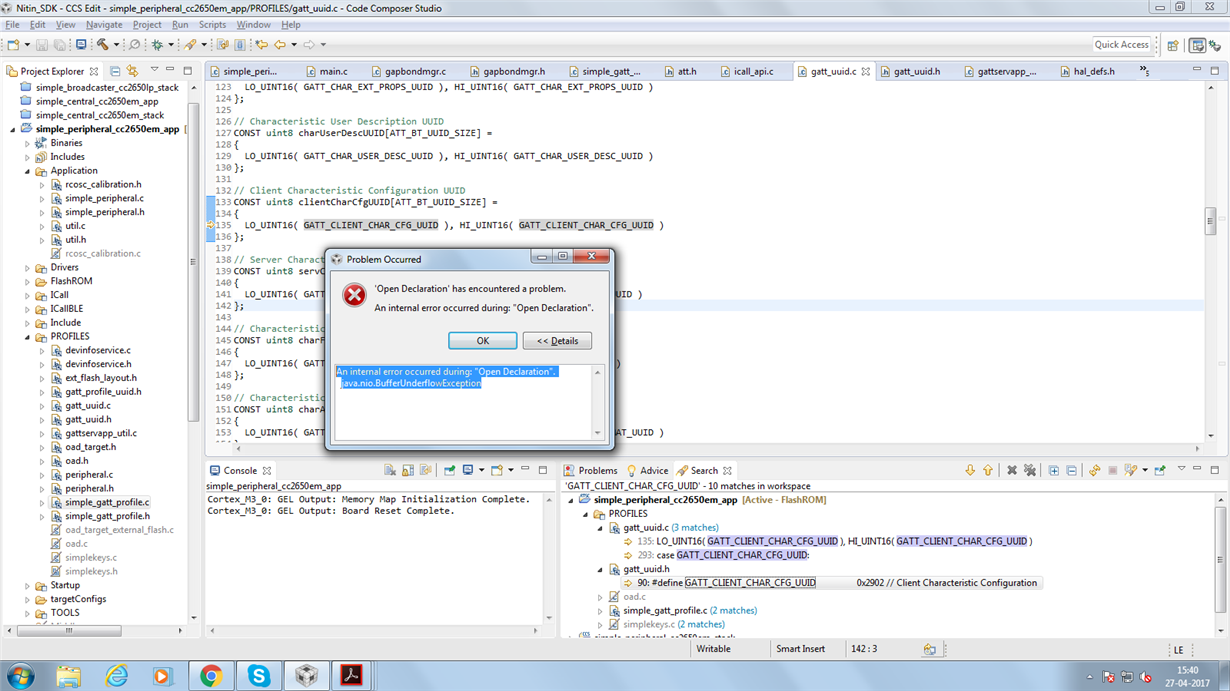Open the Run menu
The width and height of the screenshot is (1230, 691).
pos(180,25)
